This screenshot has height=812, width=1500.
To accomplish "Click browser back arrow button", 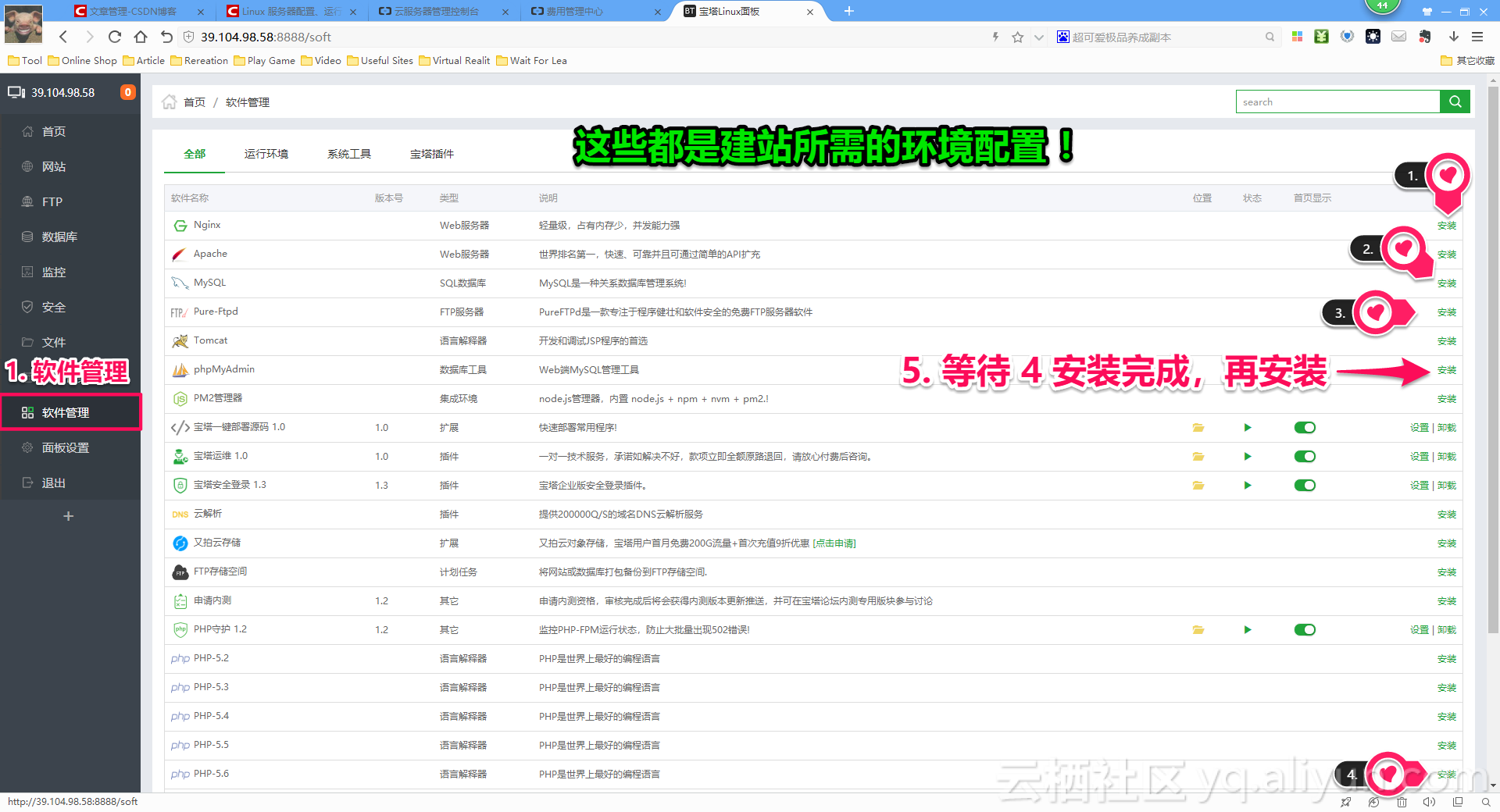I will tap(63, 37).
